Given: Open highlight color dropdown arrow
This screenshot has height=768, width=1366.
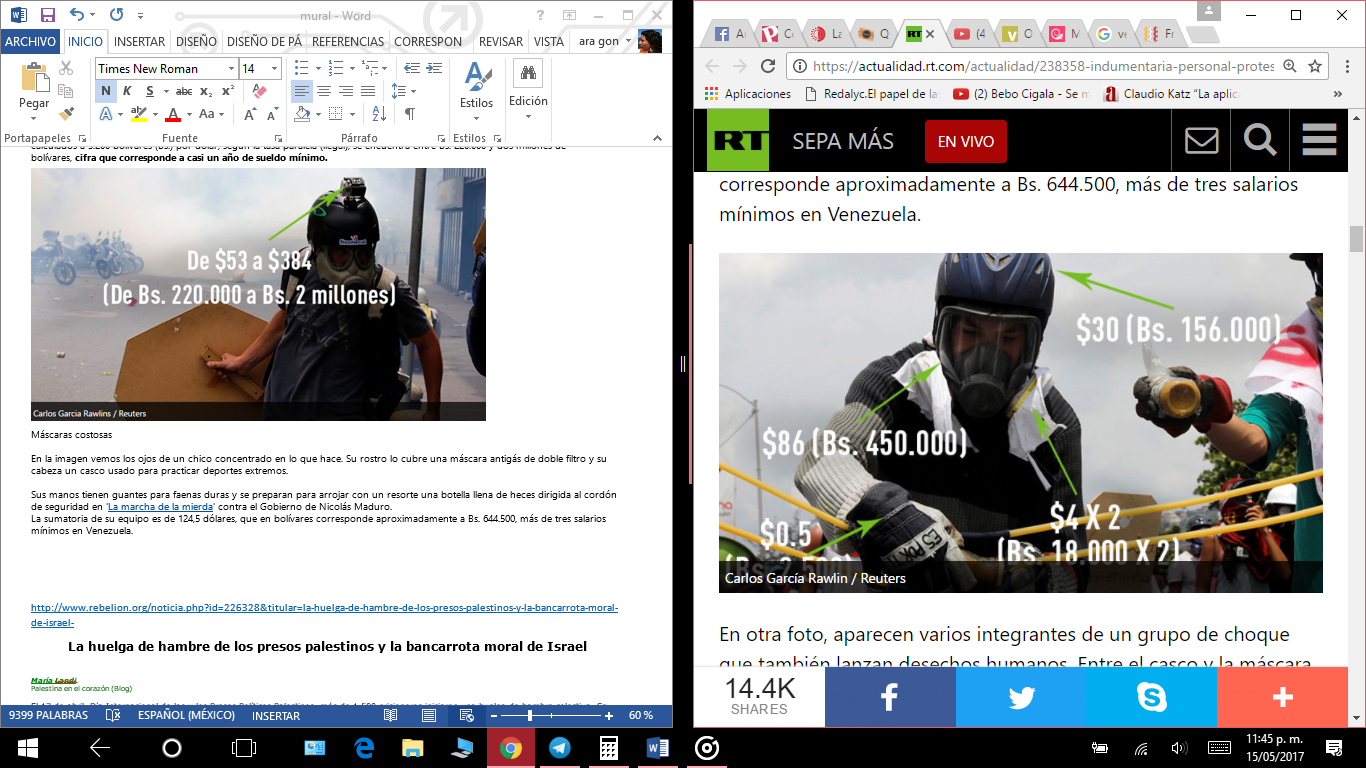Looking at the screenshot, I should point(155,114).
